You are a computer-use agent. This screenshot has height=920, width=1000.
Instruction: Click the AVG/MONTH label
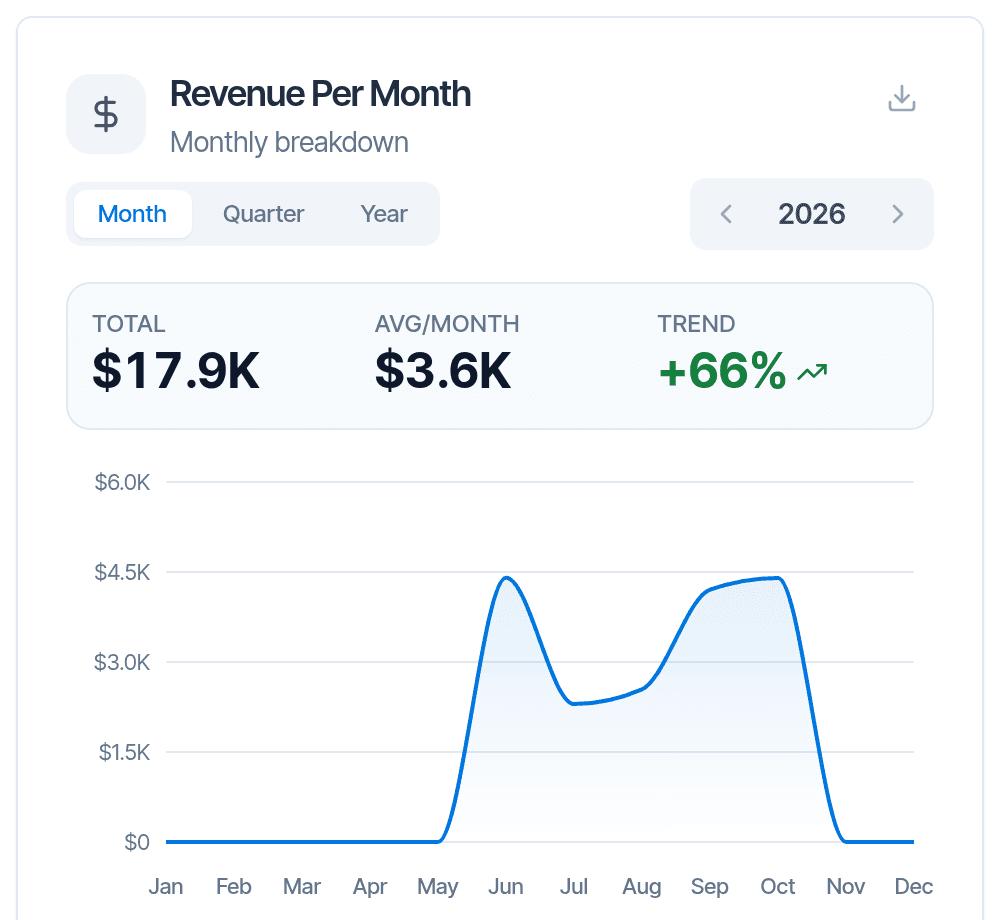(446, 324)
